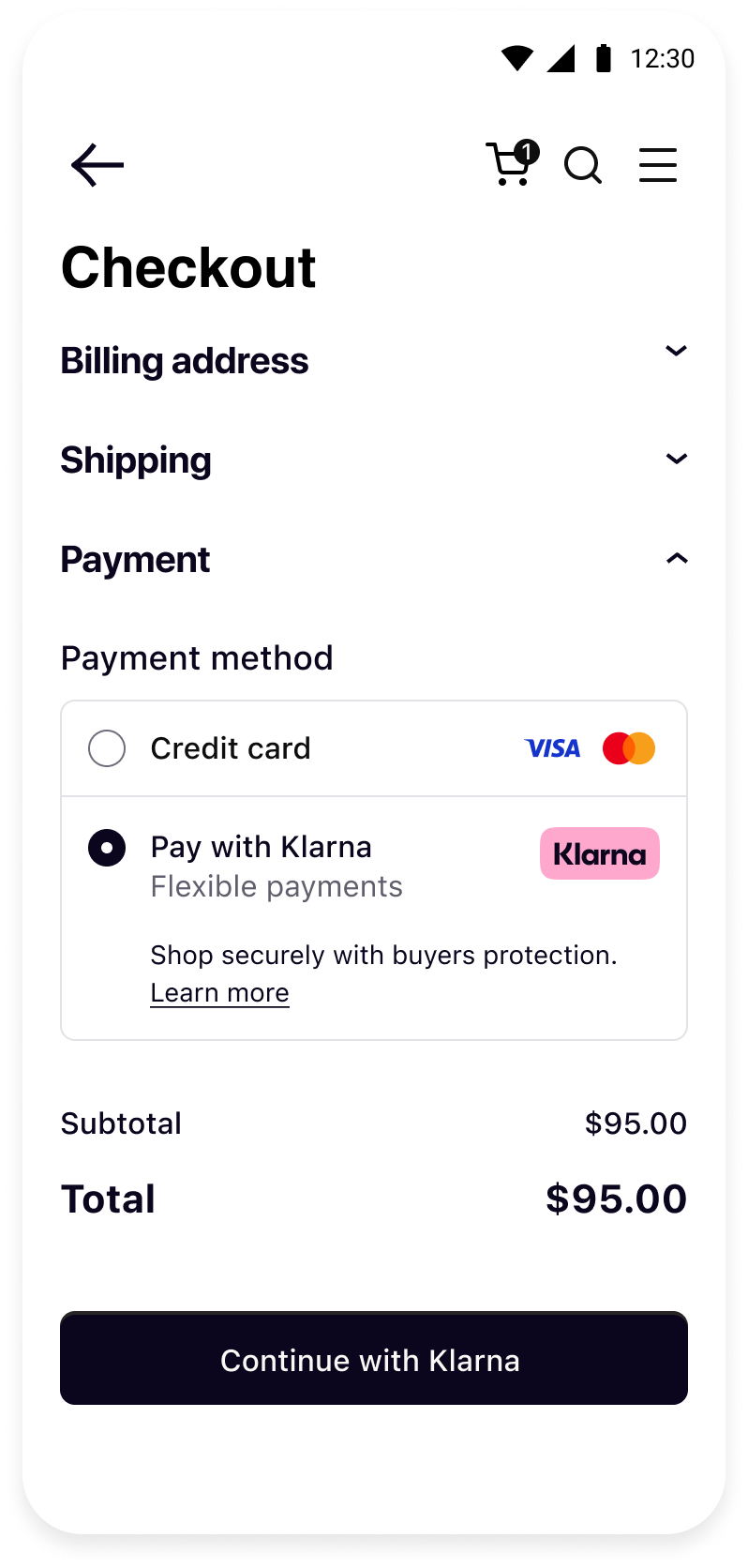
Task: Expand the Billing address chevron
Action: pos(677,351)
